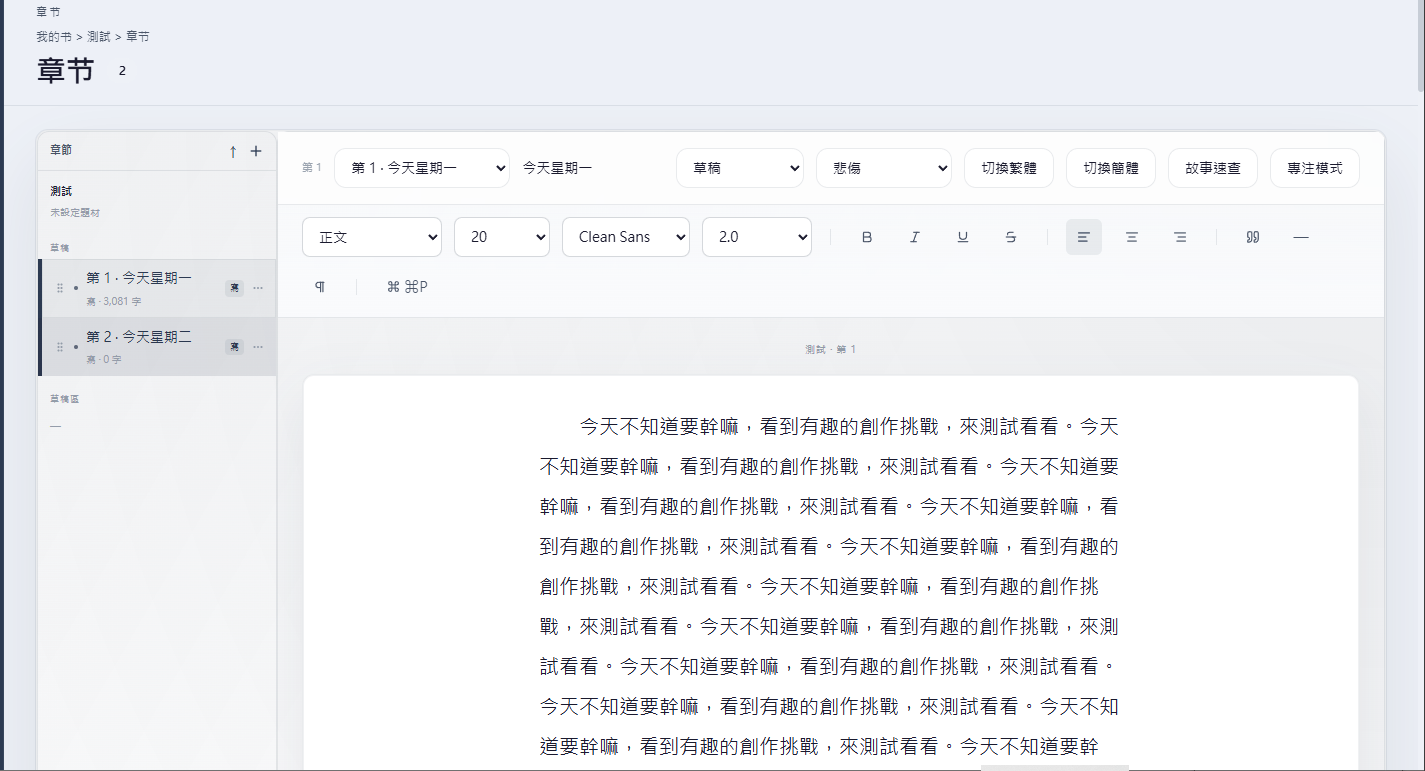This screenshot has width=1425, height=771.
Task: Add a new chapter with the plus icon
Action: coord(256,151)
